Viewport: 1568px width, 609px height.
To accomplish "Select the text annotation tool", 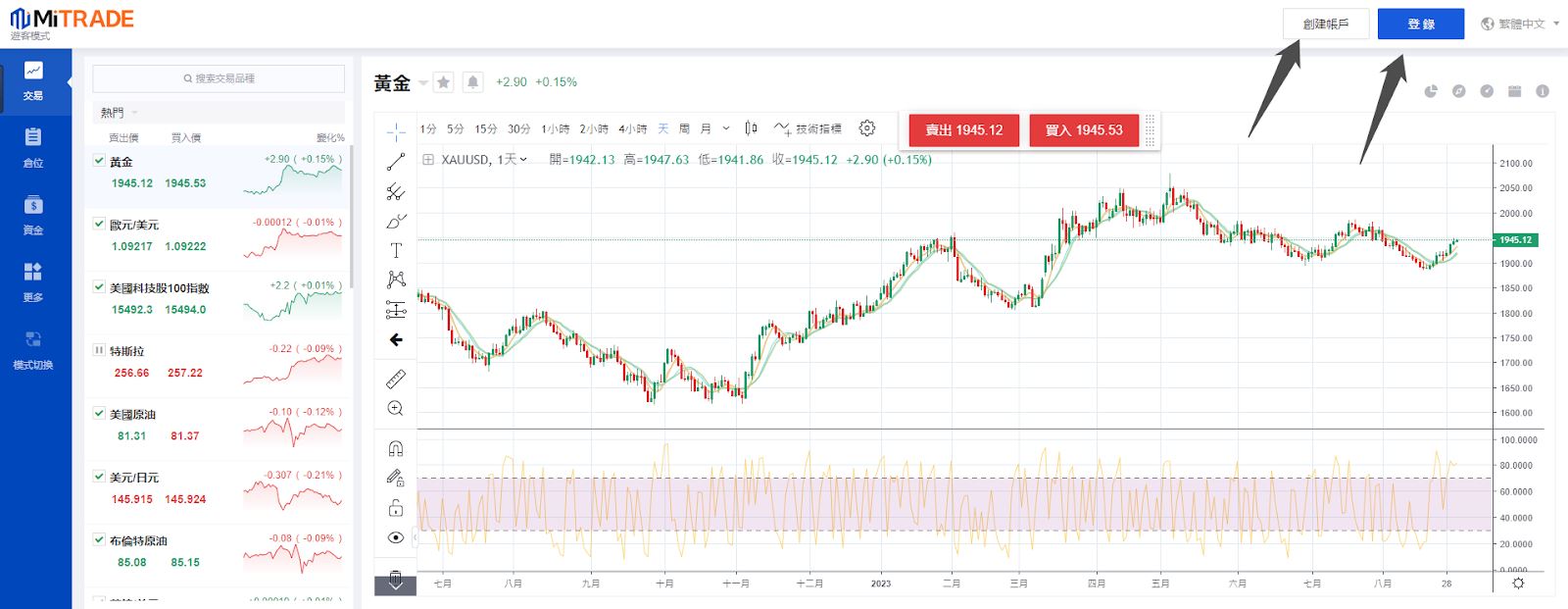I will tap(396, 251).
